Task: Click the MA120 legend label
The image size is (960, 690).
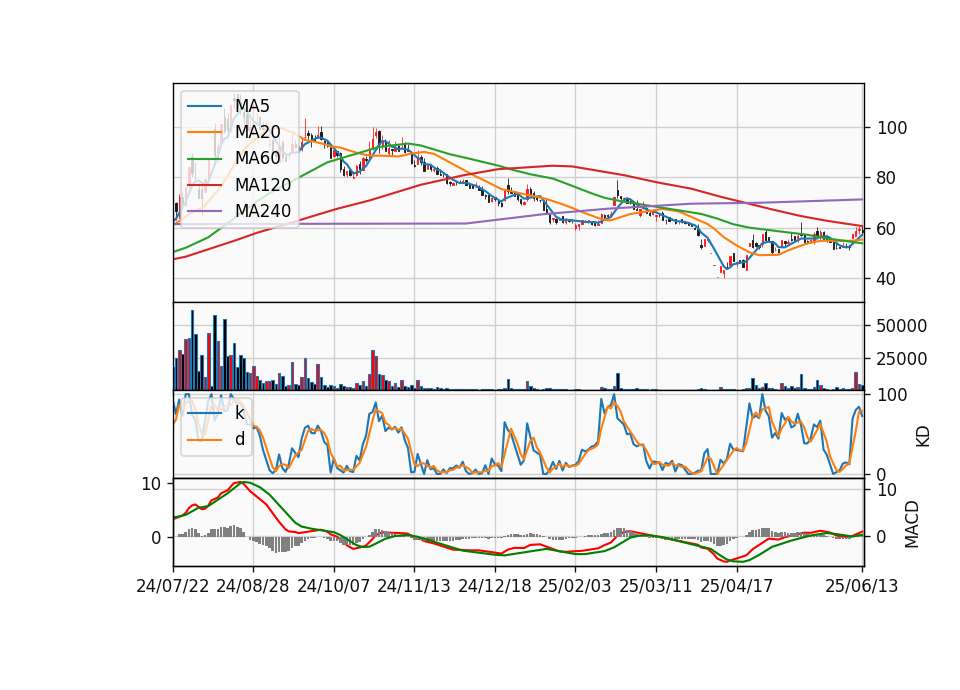Action: tap(263, 185)
